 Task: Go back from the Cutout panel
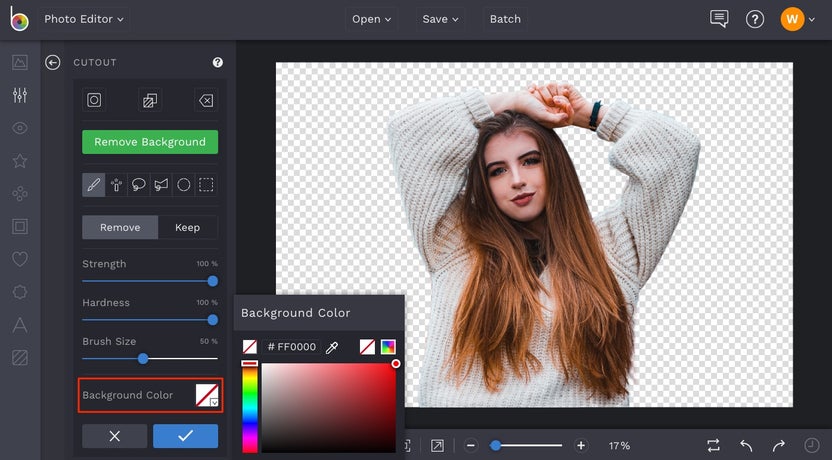click(53, 63)
